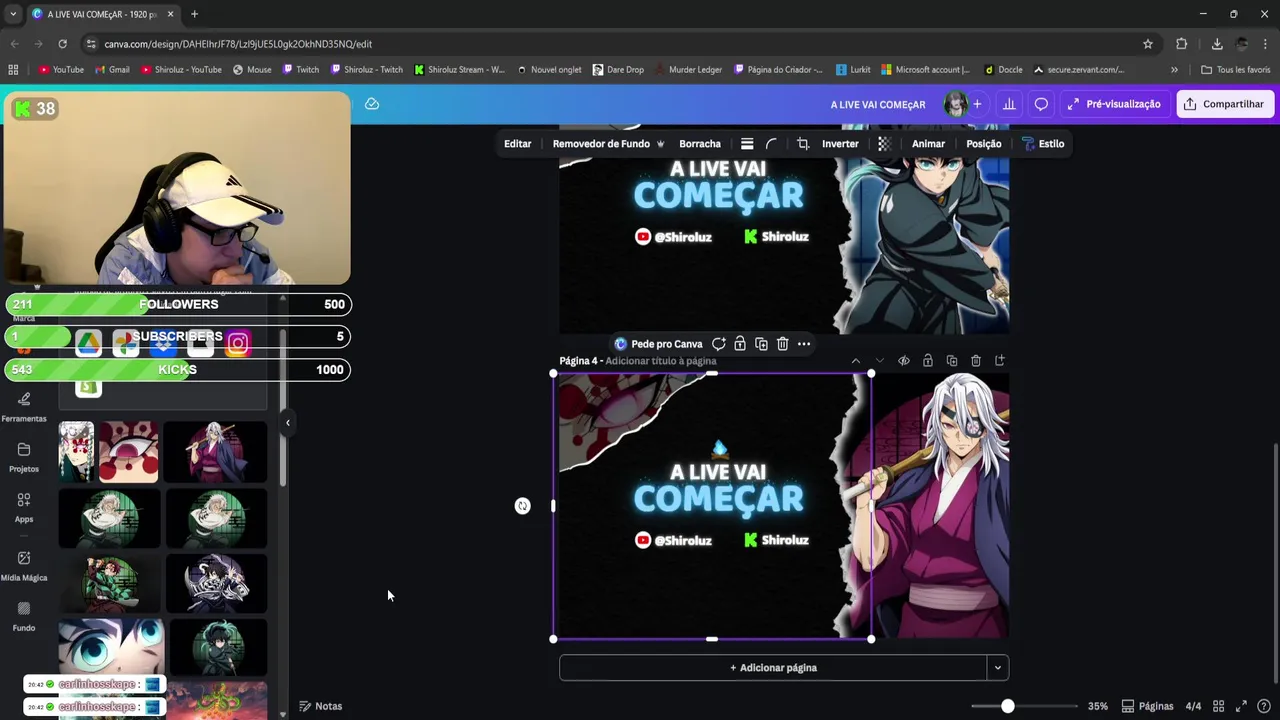Click the Compartilhar button

click(x=1224, y=104)
